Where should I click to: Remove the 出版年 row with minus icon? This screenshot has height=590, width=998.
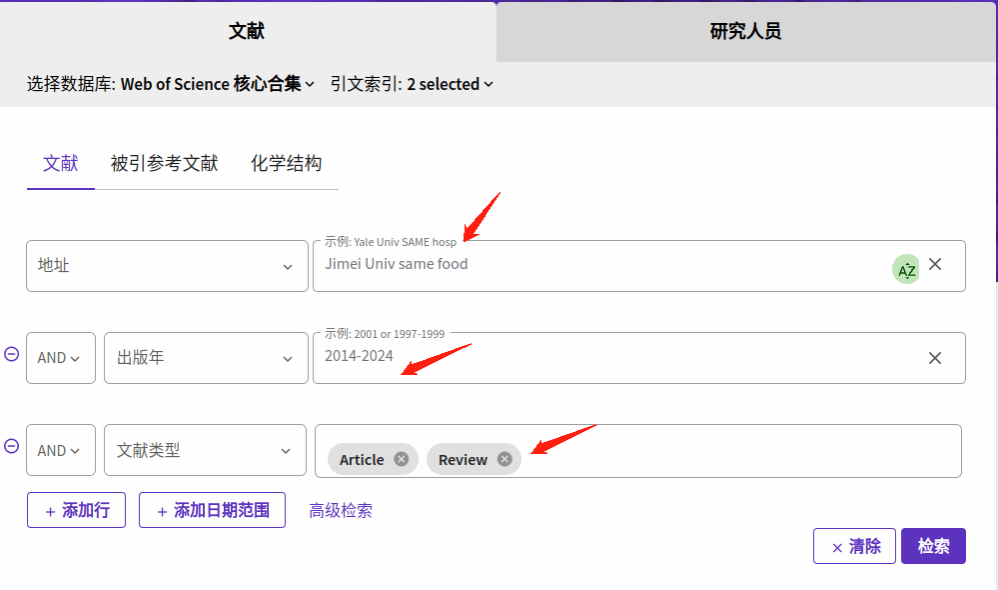pyautogui.click(x=11, y=354)
